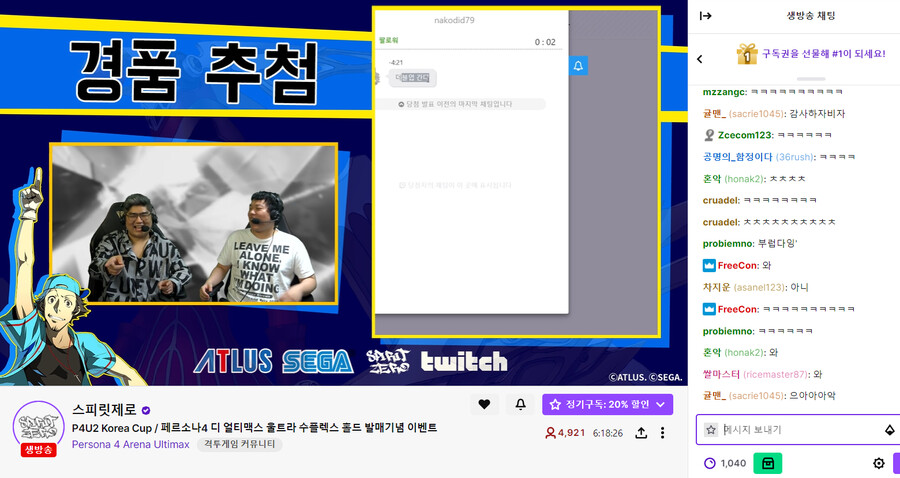Click the Zcecom123 chat badge icon
This screenshot has width=900, height=478.
pyautogui.click(x=709, y=135)
